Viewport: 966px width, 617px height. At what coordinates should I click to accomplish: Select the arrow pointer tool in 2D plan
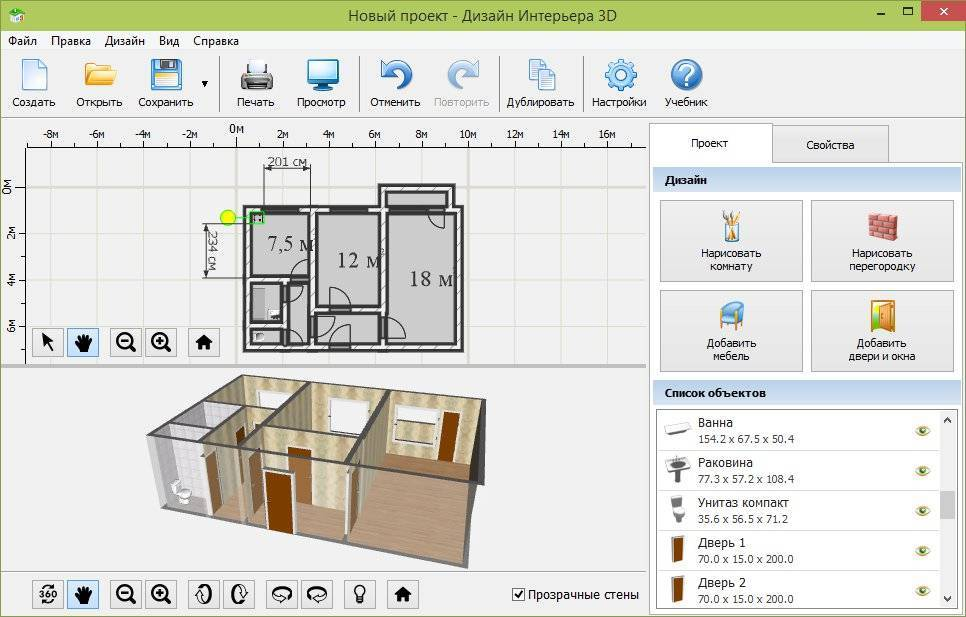pyautogui.click(x=47, y=342)
